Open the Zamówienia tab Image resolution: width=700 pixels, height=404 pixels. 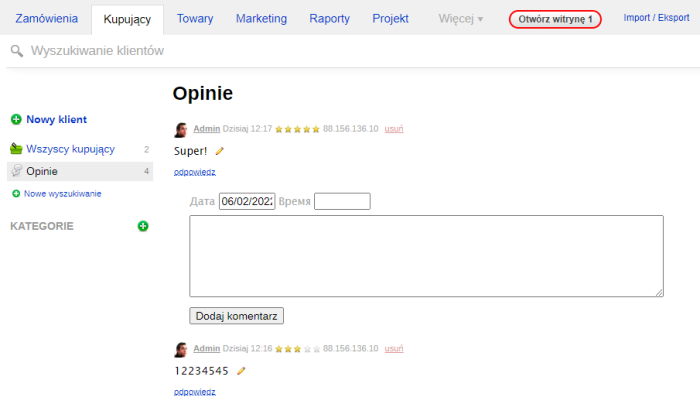click(46, 19)
